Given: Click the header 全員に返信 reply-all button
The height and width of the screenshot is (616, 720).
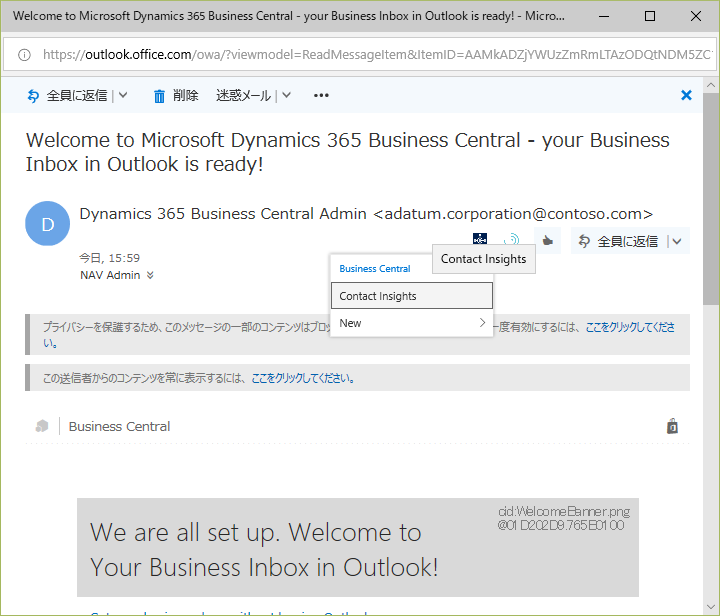Looking at the screenshot, I should (619, 241).
